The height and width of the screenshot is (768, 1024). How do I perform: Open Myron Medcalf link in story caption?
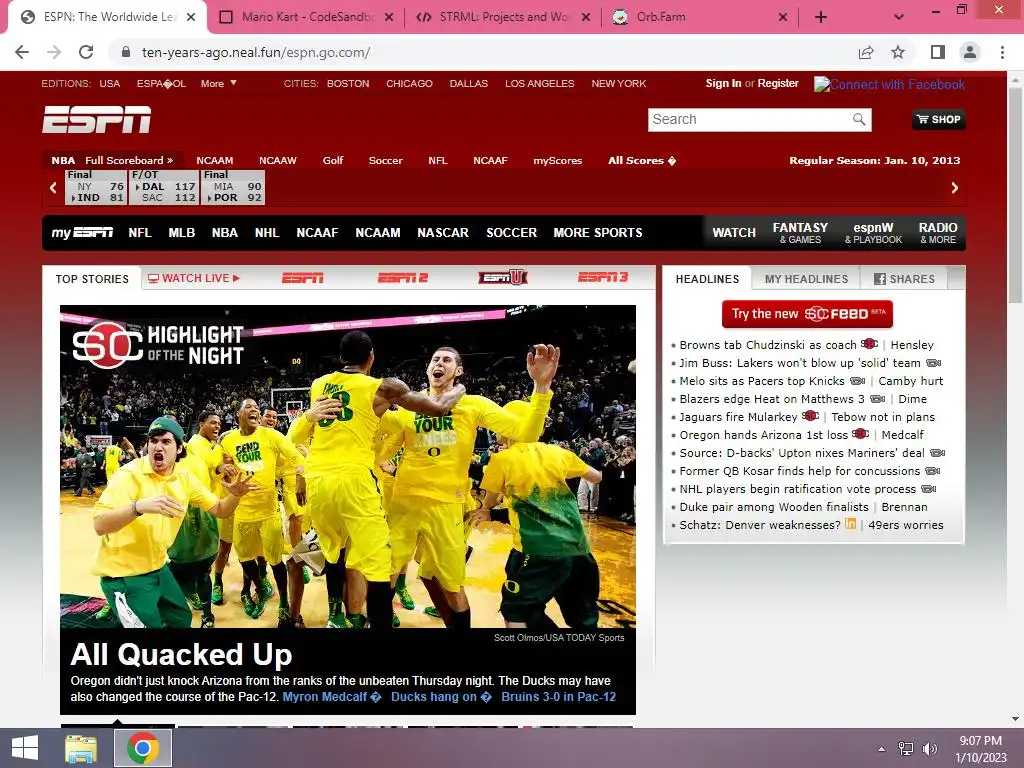tap(332, 697)
